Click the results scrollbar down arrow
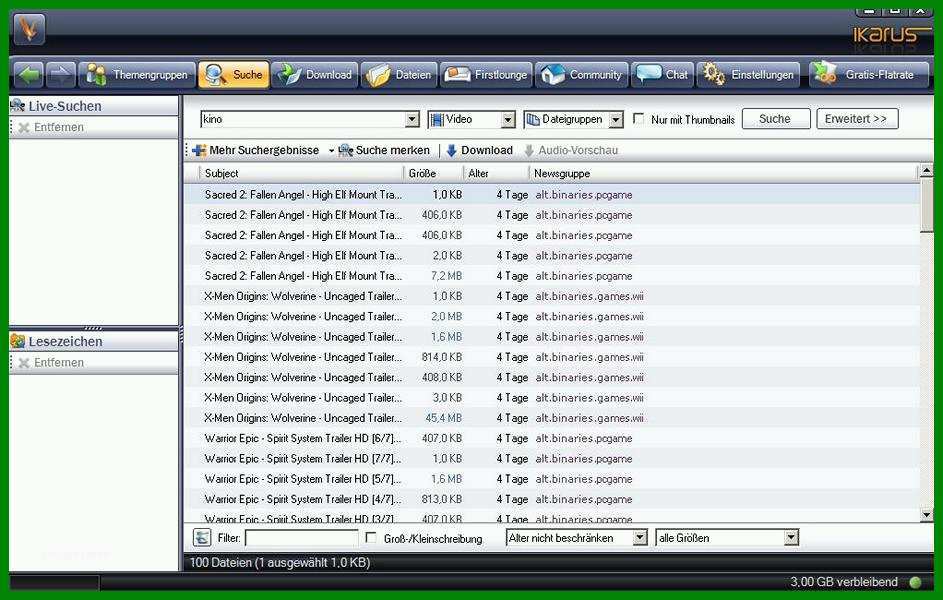This screenshot has width=943, height=600. (926, 515)
